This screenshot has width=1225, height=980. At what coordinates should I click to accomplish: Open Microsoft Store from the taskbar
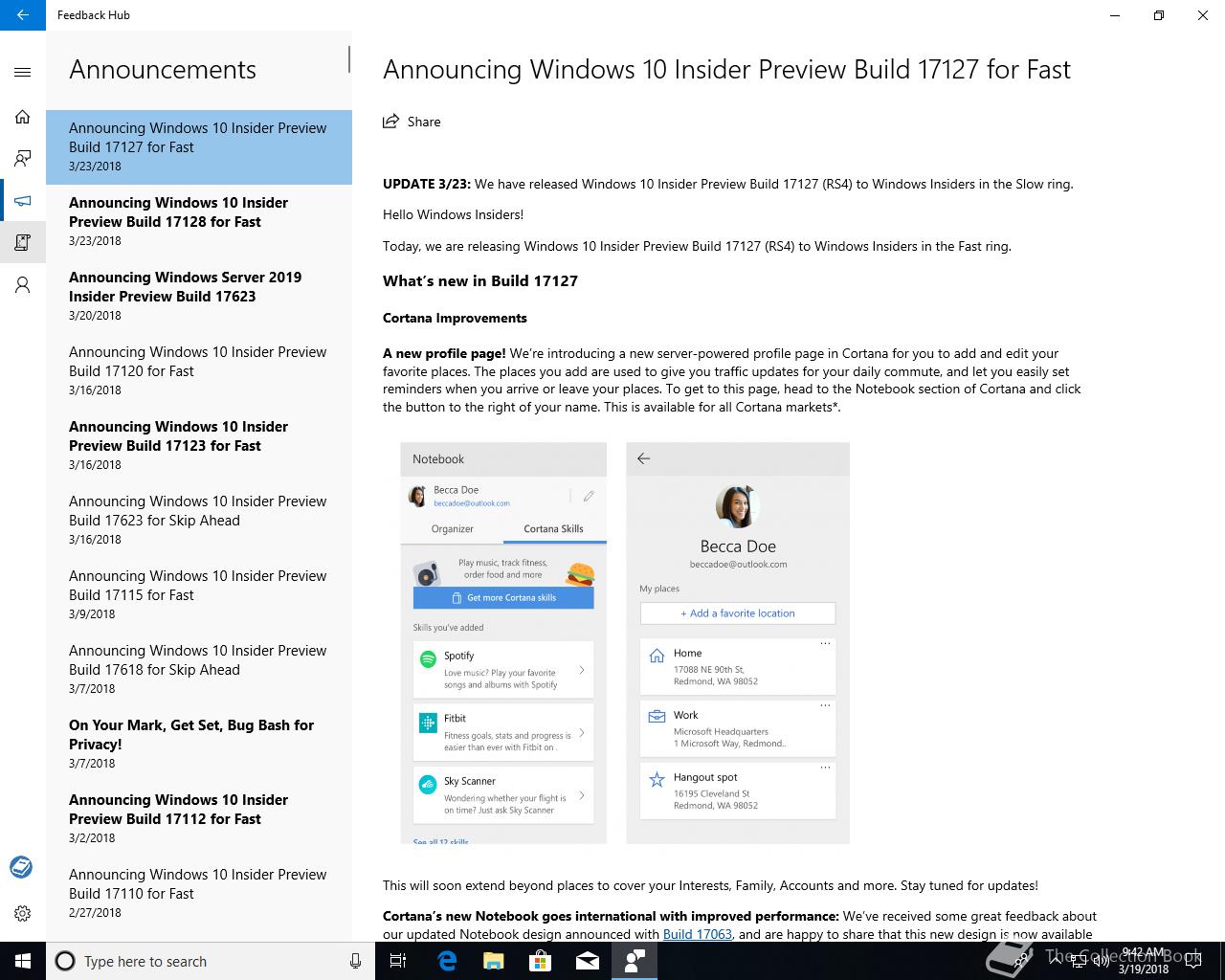540,961
